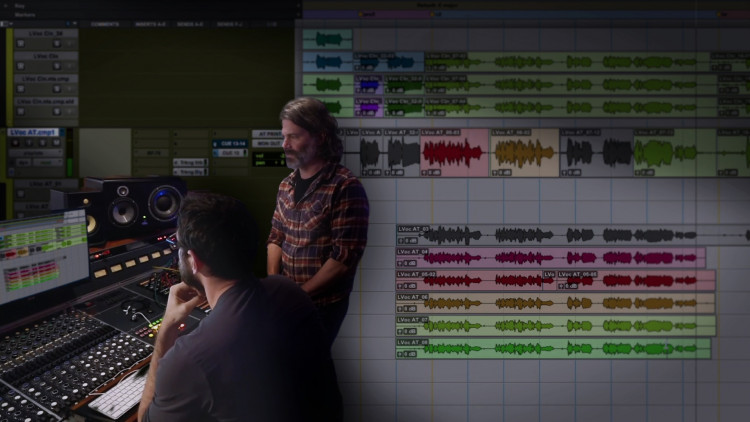Image resolution: width=750 pixels, height=422 pixels.
Task: Open the SENDS A-E column header
Action: 190,24
